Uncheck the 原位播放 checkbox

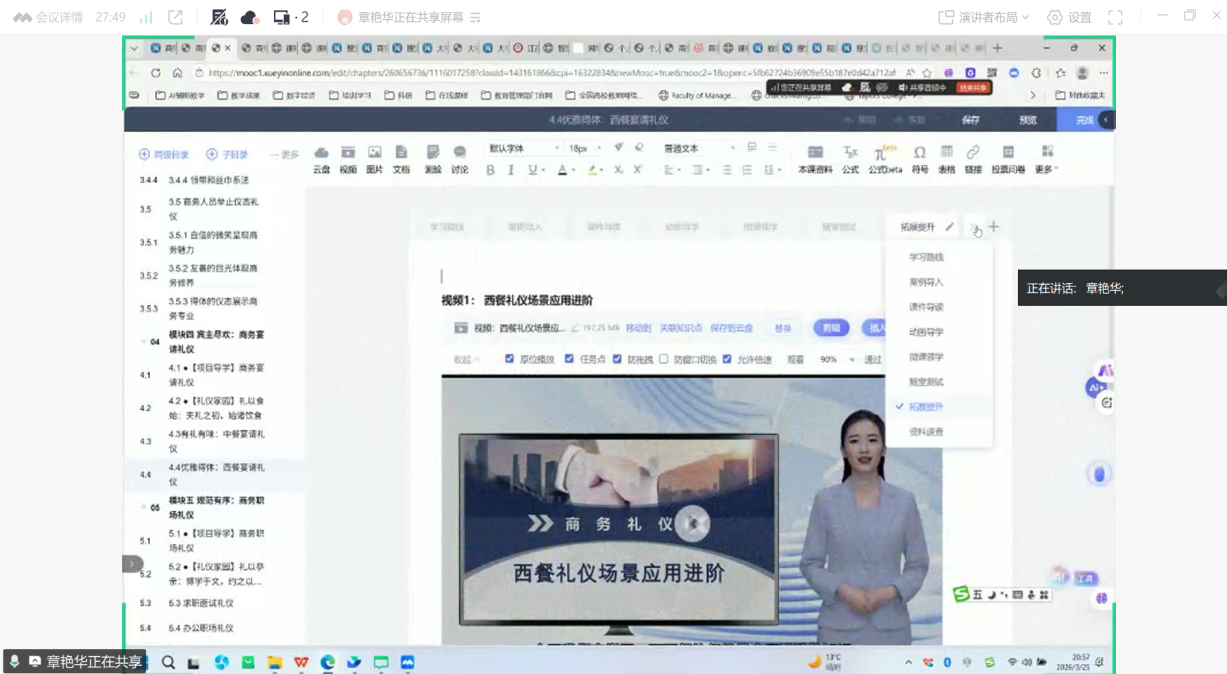(x=509, y=359)
